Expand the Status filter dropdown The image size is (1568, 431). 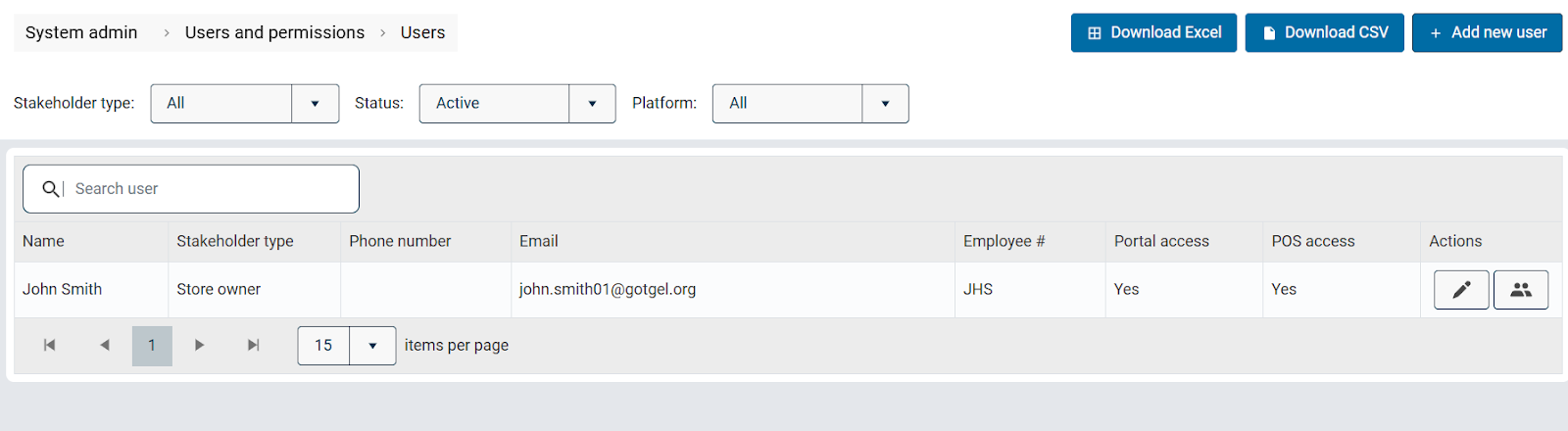pyautogui.click(x=592, y=104)
